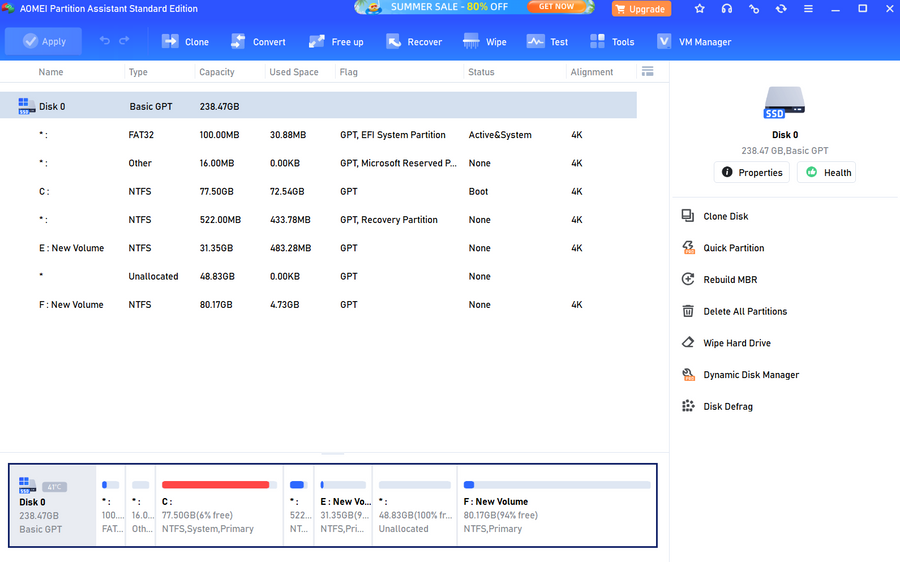Screen dimensions: 900x562
Task: Click the Dynamic Disk Manager icon
Action: pyautogui.click(x=688, y=374)
